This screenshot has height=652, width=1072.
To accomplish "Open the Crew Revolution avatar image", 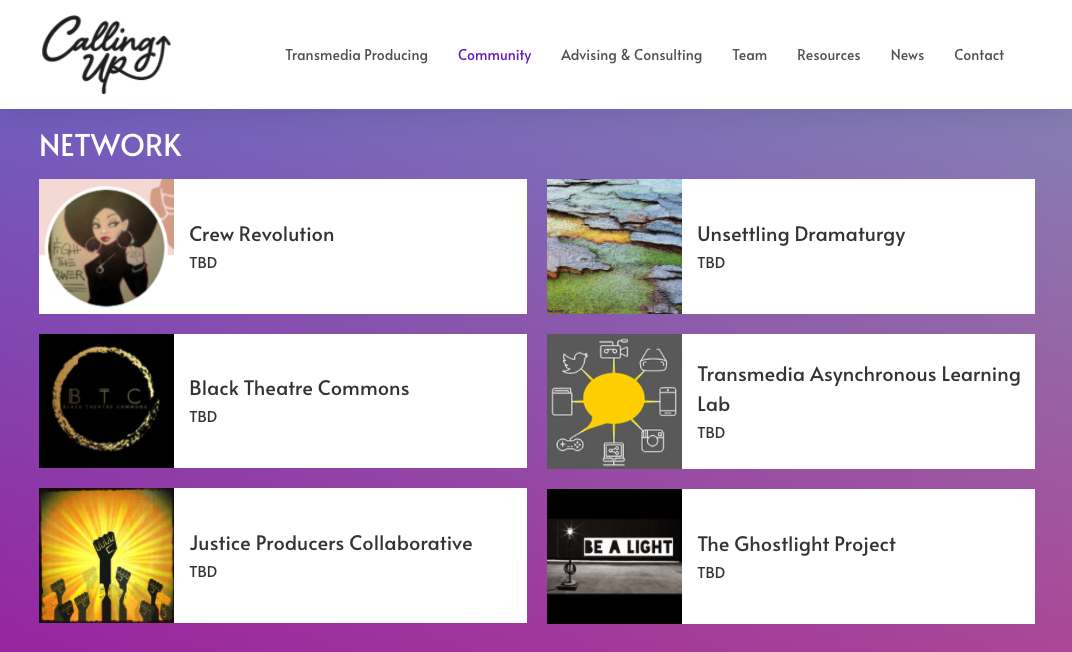I will point(106,246).
